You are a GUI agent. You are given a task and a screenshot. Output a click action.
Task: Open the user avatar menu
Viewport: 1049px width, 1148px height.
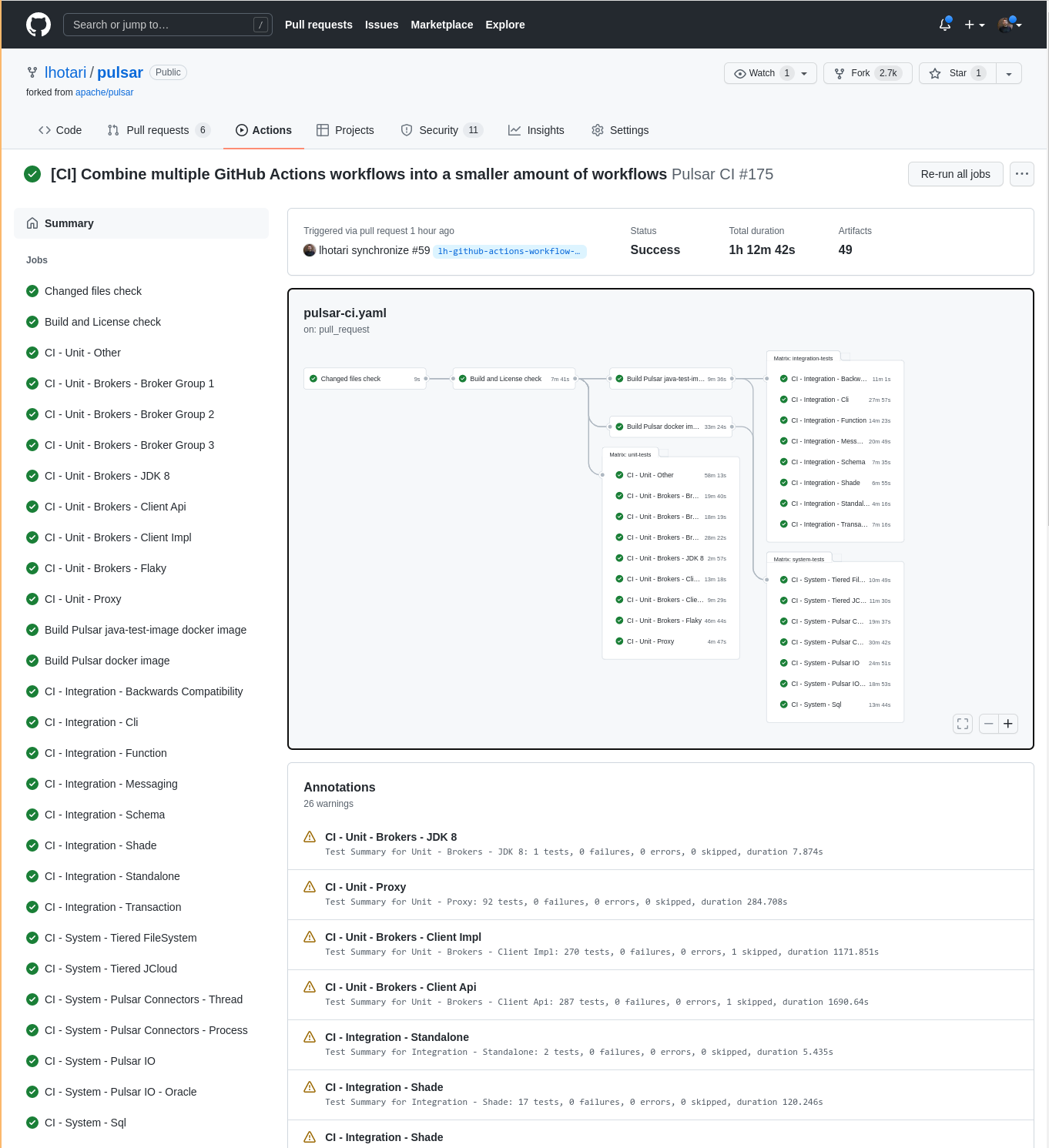pos(1010,25)
